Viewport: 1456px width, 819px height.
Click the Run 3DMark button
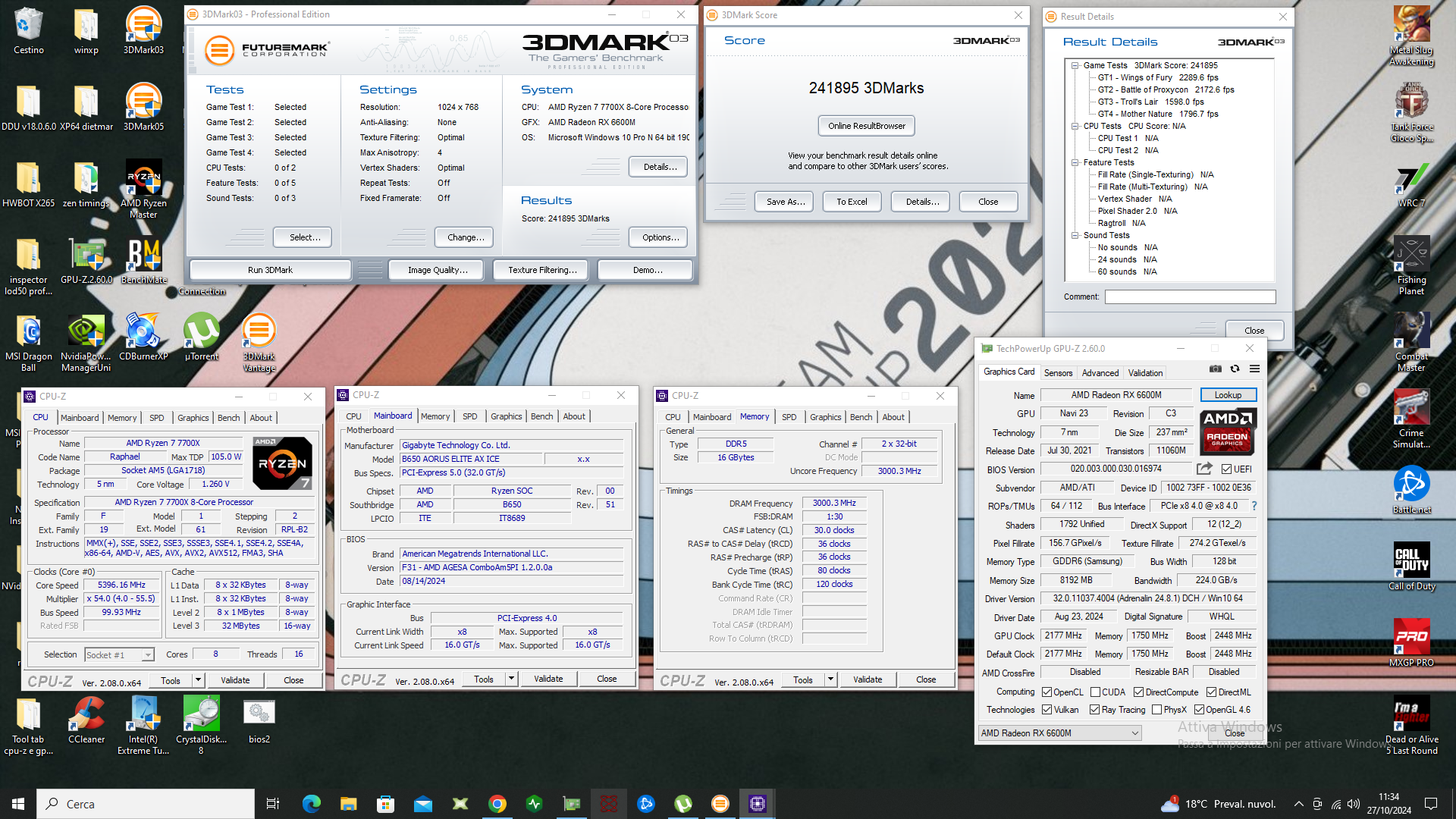[x=270, y=270]
